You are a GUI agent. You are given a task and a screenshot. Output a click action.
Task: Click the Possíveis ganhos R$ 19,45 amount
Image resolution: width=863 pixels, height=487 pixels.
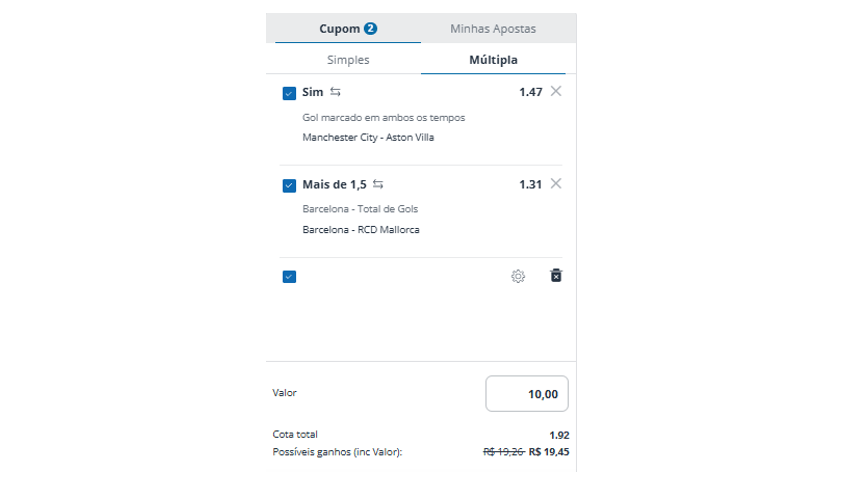[549, 452]
